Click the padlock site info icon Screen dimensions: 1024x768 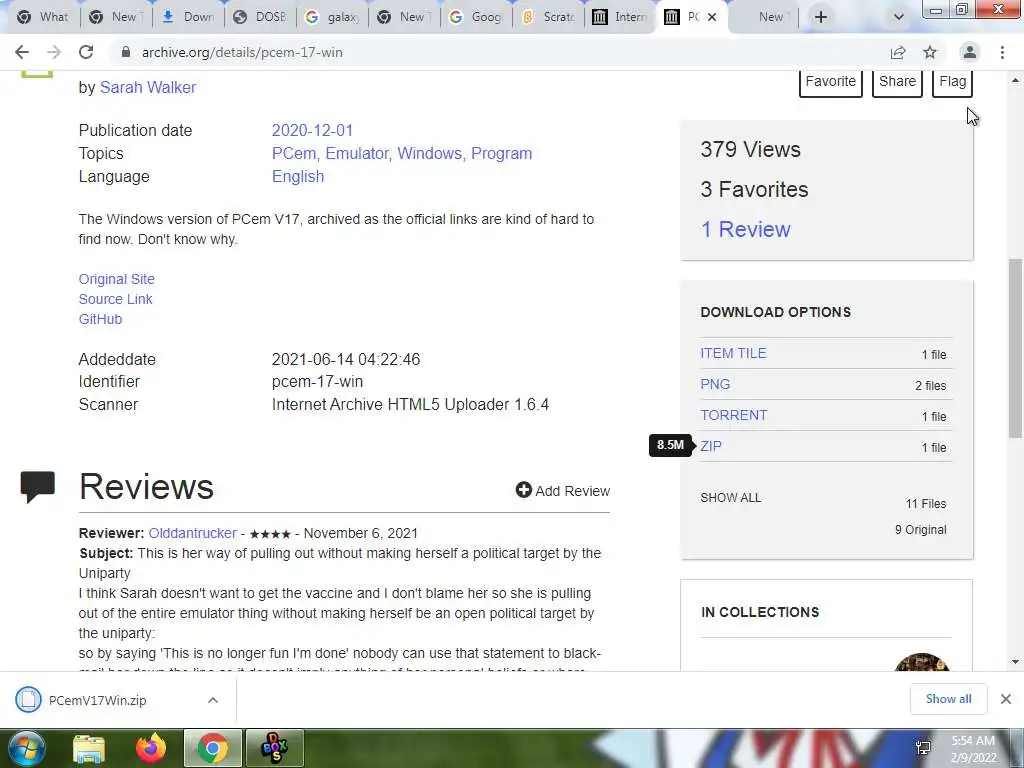click(x=126, y=52)
